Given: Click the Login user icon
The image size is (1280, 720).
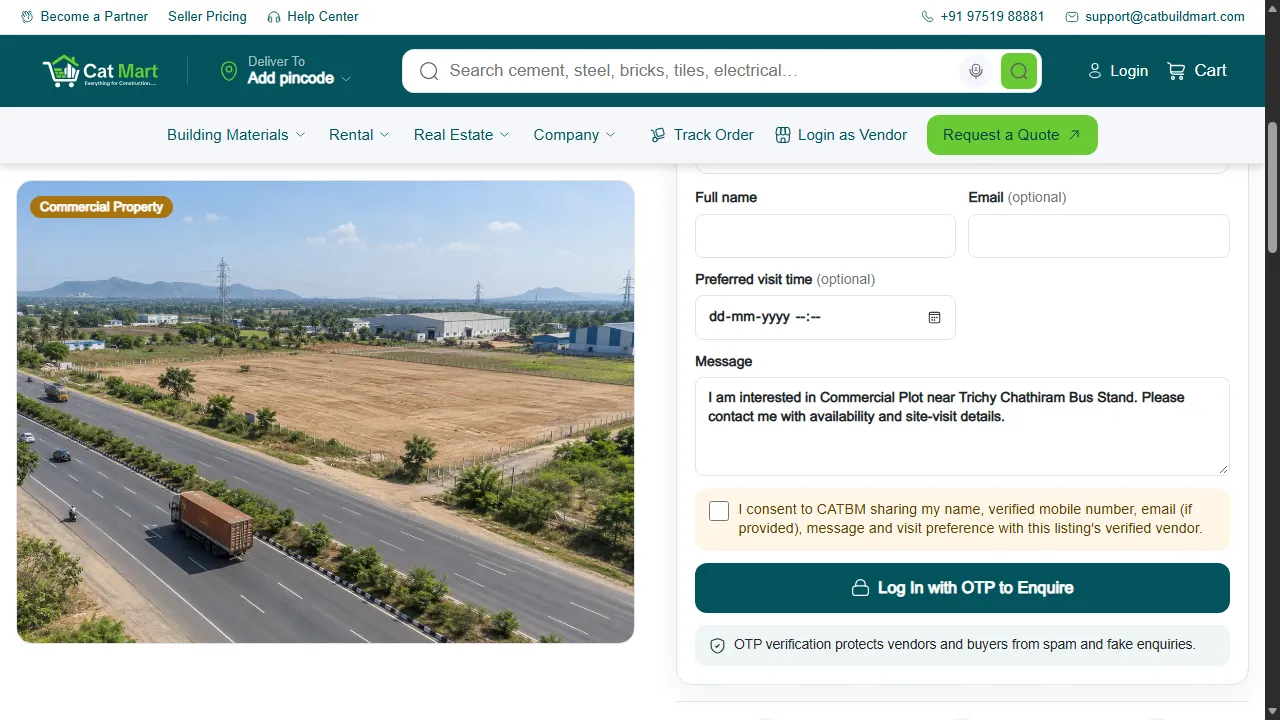Looking at the screenshot, I should click(x=1095, y=71).
